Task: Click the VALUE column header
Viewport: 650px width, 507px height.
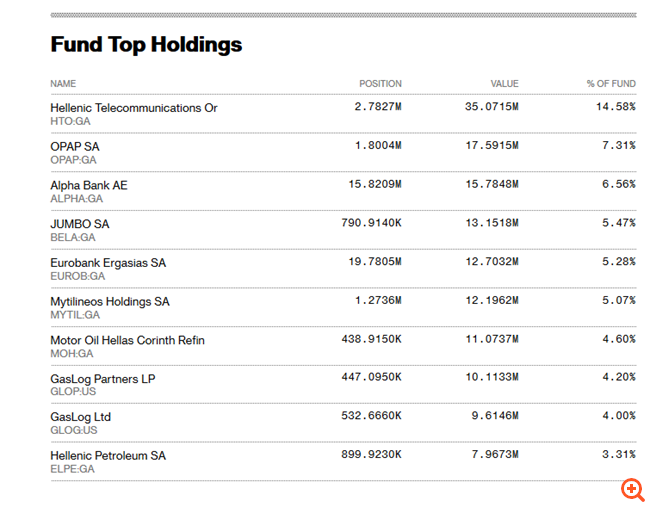Action: click(x=504, y=84)
